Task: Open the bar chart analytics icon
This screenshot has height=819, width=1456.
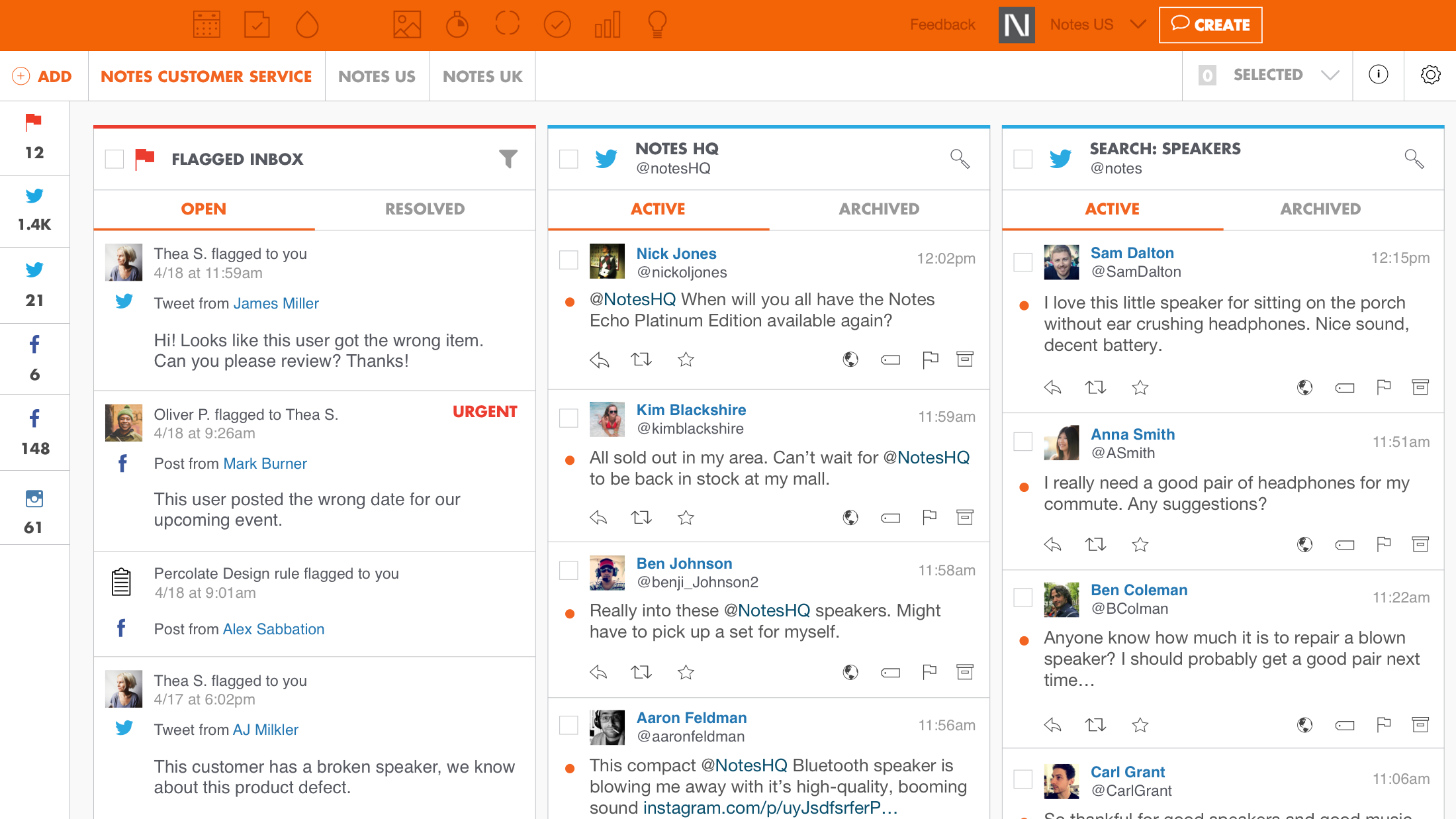Action: tap(607, 24)
